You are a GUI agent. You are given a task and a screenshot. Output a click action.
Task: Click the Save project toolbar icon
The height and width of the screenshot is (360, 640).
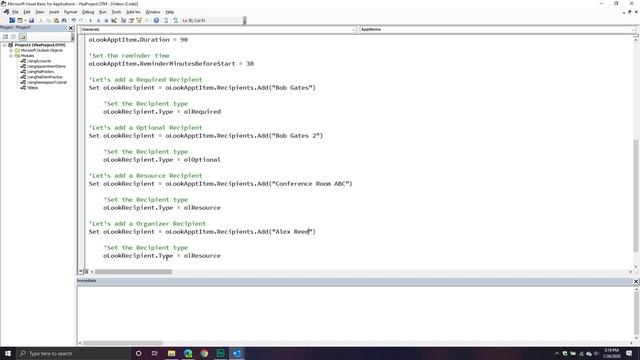31,20
